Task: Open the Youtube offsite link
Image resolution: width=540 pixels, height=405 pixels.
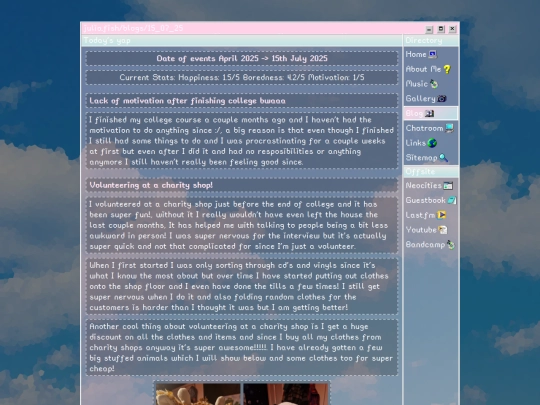Action: (x=421, y=230)
